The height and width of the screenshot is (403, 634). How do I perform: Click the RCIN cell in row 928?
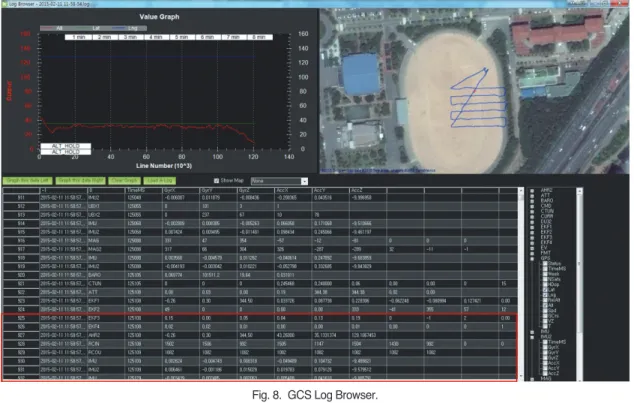106,344
